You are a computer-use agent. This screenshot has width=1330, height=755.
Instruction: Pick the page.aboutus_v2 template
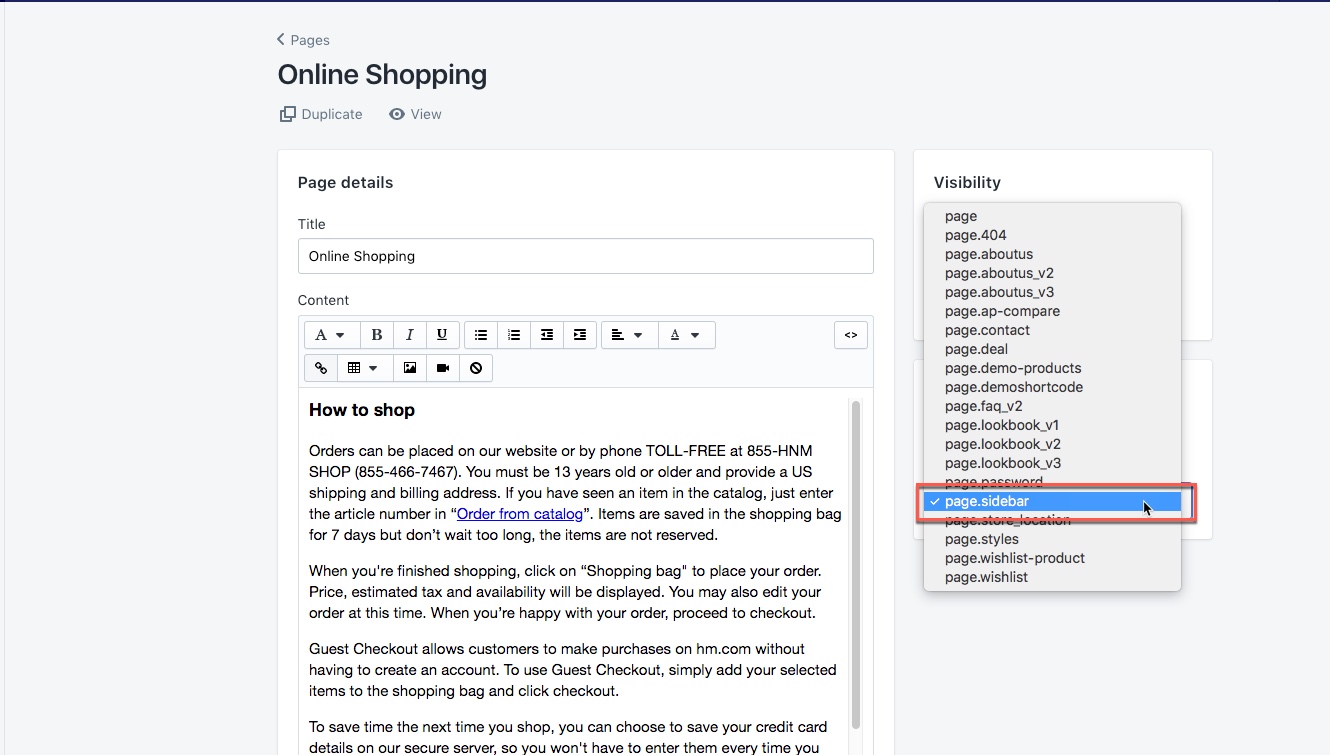coord(1052,273)
